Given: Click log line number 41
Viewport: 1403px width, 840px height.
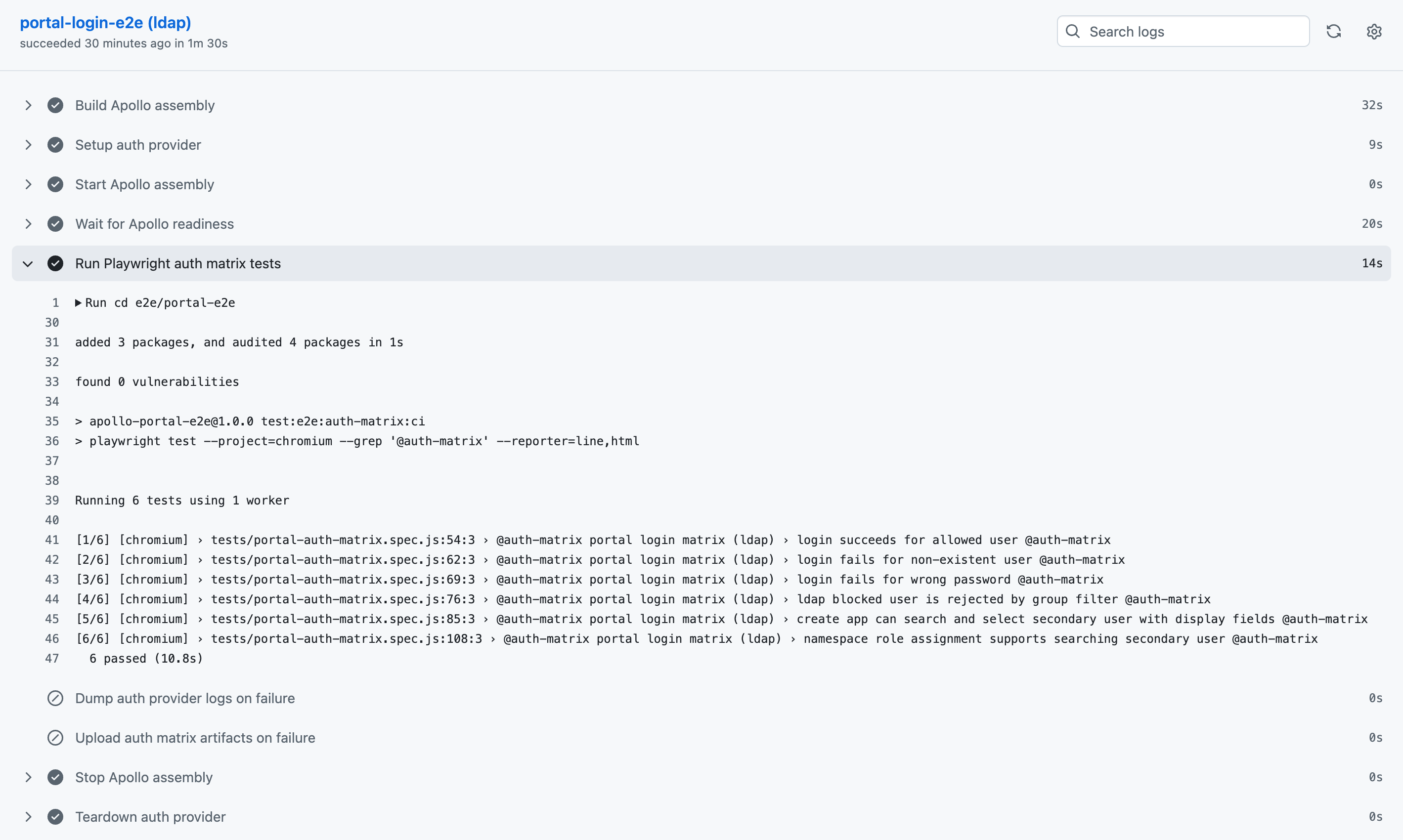Looking at the screenshot, I should [51, 540].
